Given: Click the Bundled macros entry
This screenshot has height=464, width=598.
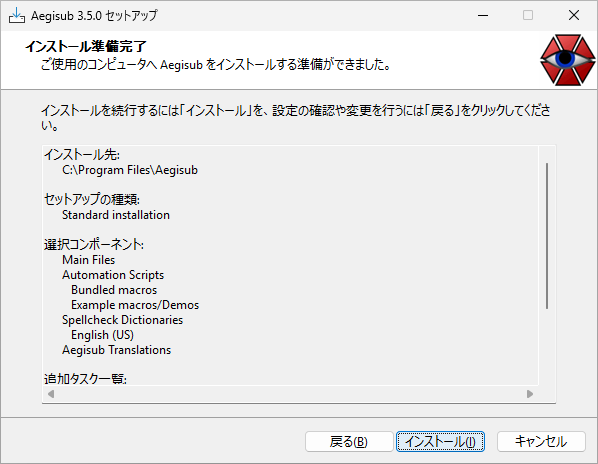Looking at the screenshot, I should (x=114, y=290).
